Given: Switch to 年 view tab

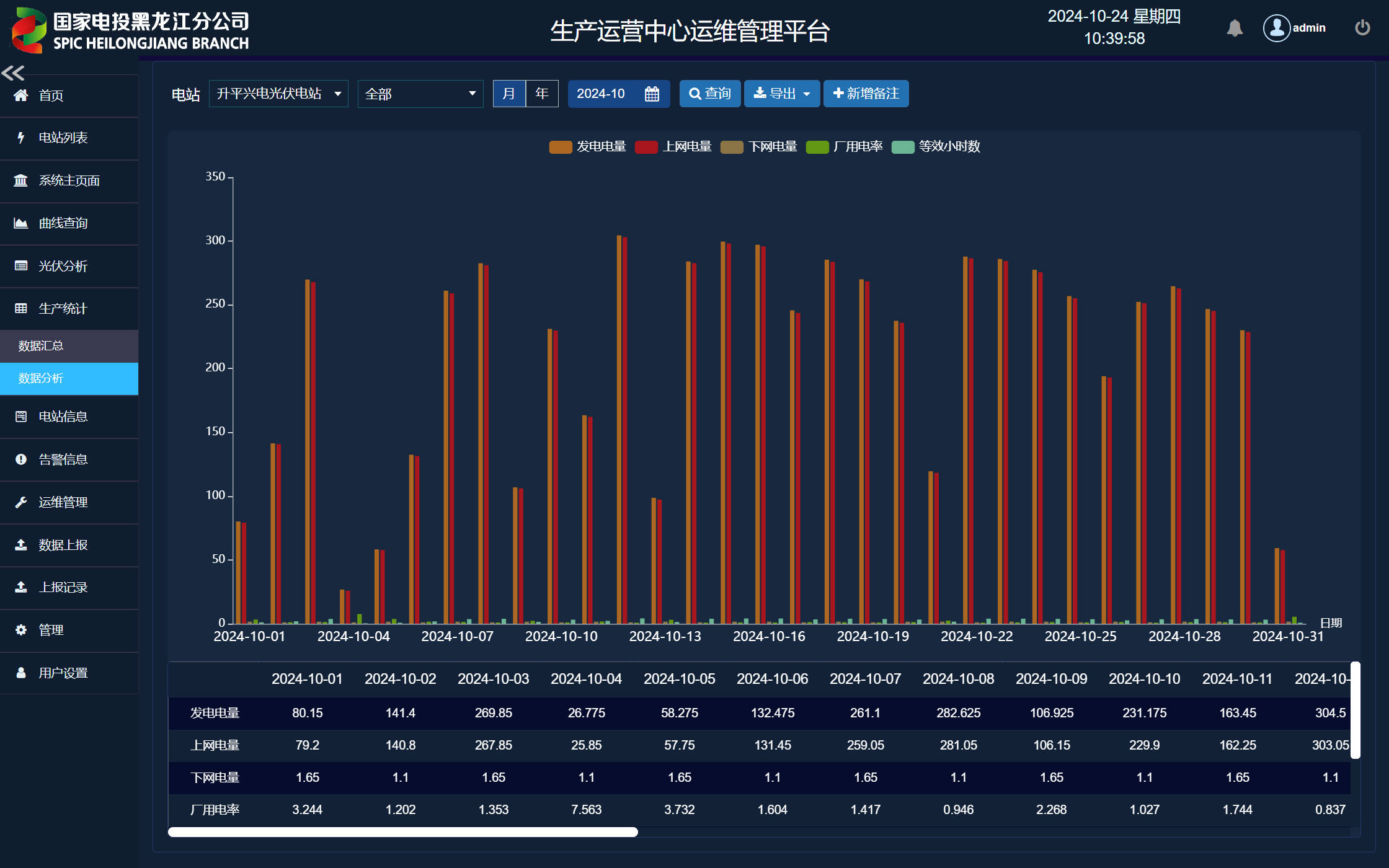Looking at the screenshot, I should (x=542, y=94).
